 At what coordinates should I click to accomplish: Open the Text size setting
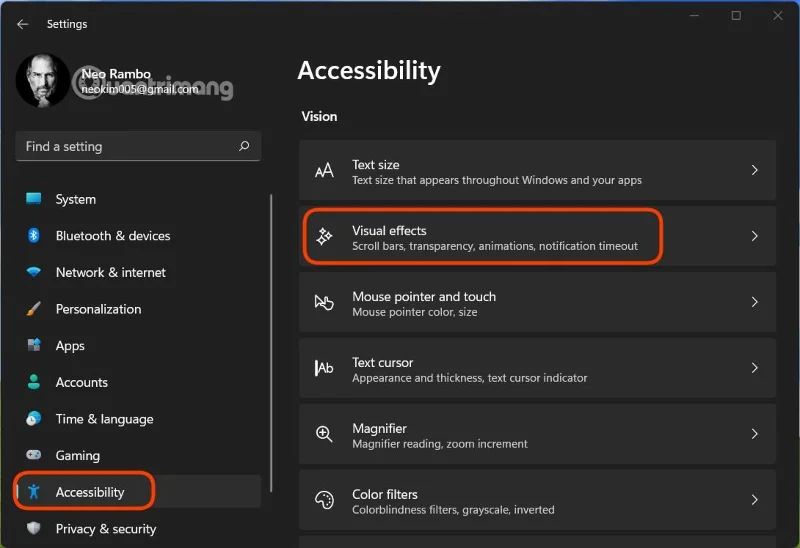point(537,170)
